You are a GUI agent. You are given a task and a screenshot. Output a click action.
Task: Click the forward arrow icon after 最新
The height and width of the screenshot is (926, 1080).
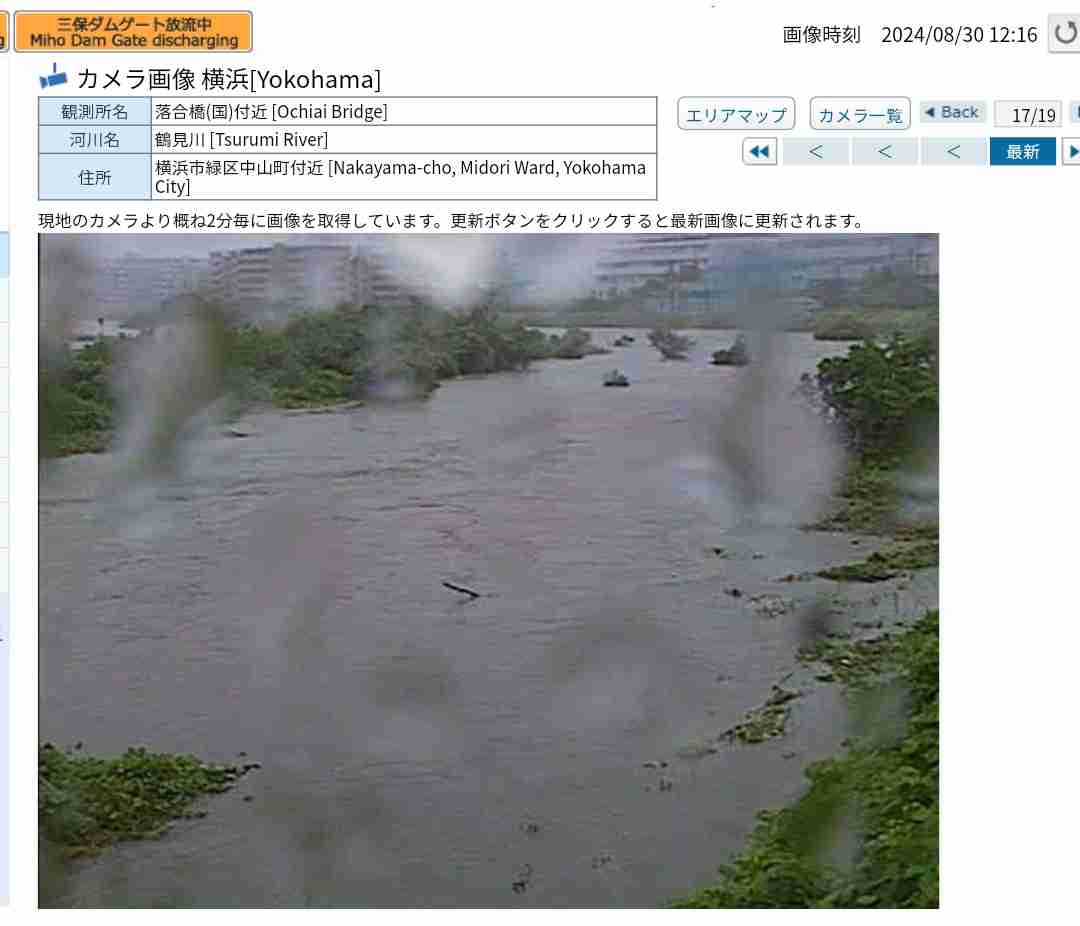(1072, 152)
